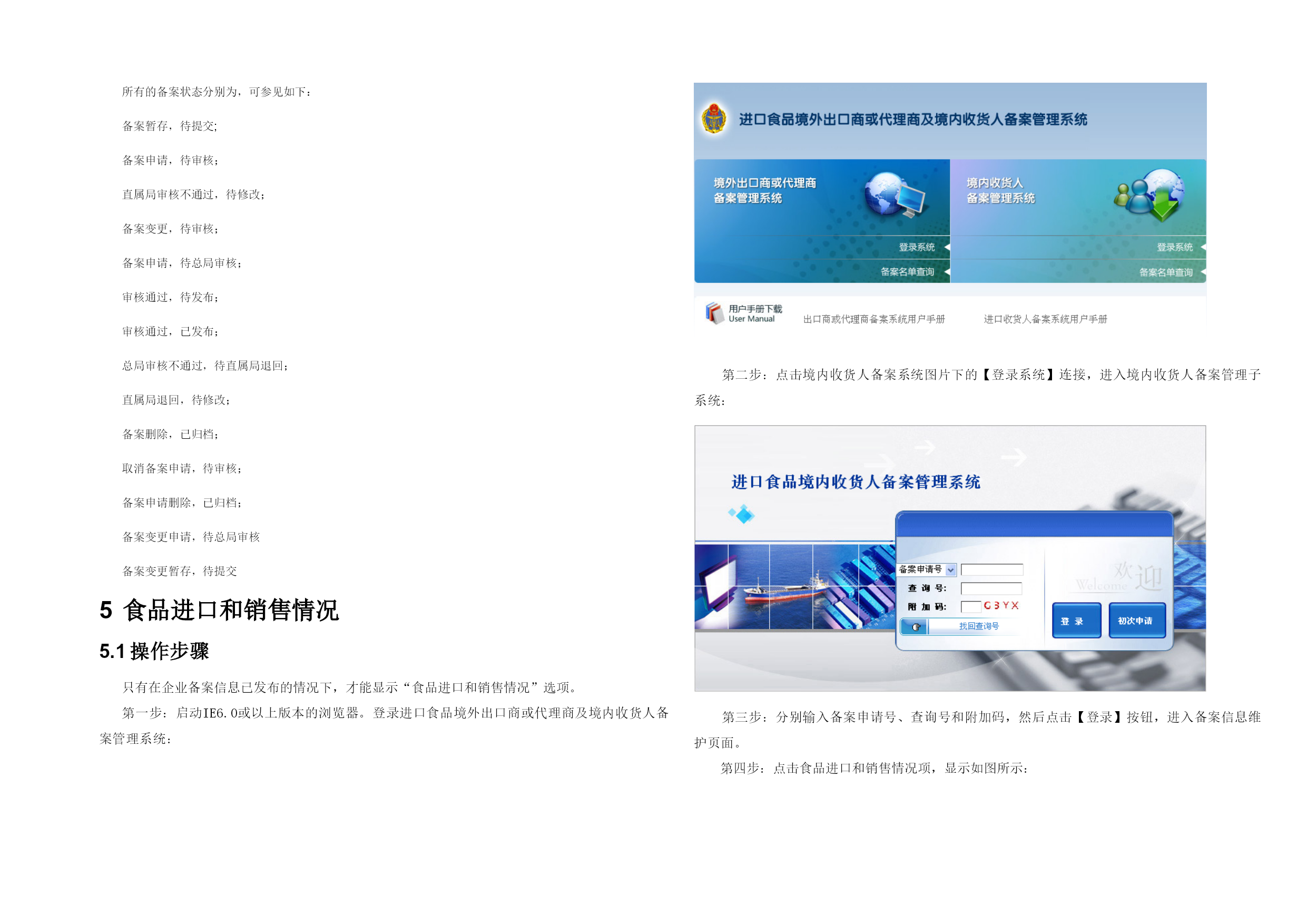
Task: Click the heading 5 食品进口和销售情况
Action: coord(219,611)
